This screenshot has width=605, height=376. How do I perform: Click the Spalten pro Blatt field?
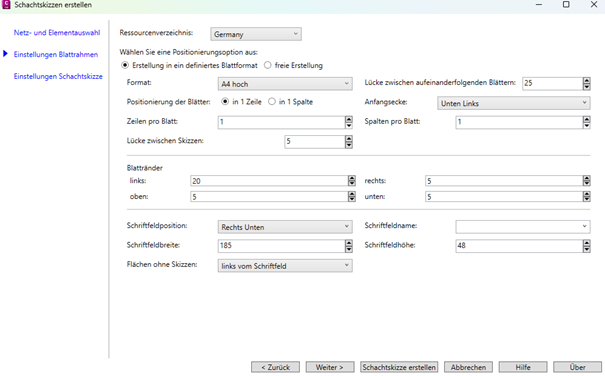(519, 122)
